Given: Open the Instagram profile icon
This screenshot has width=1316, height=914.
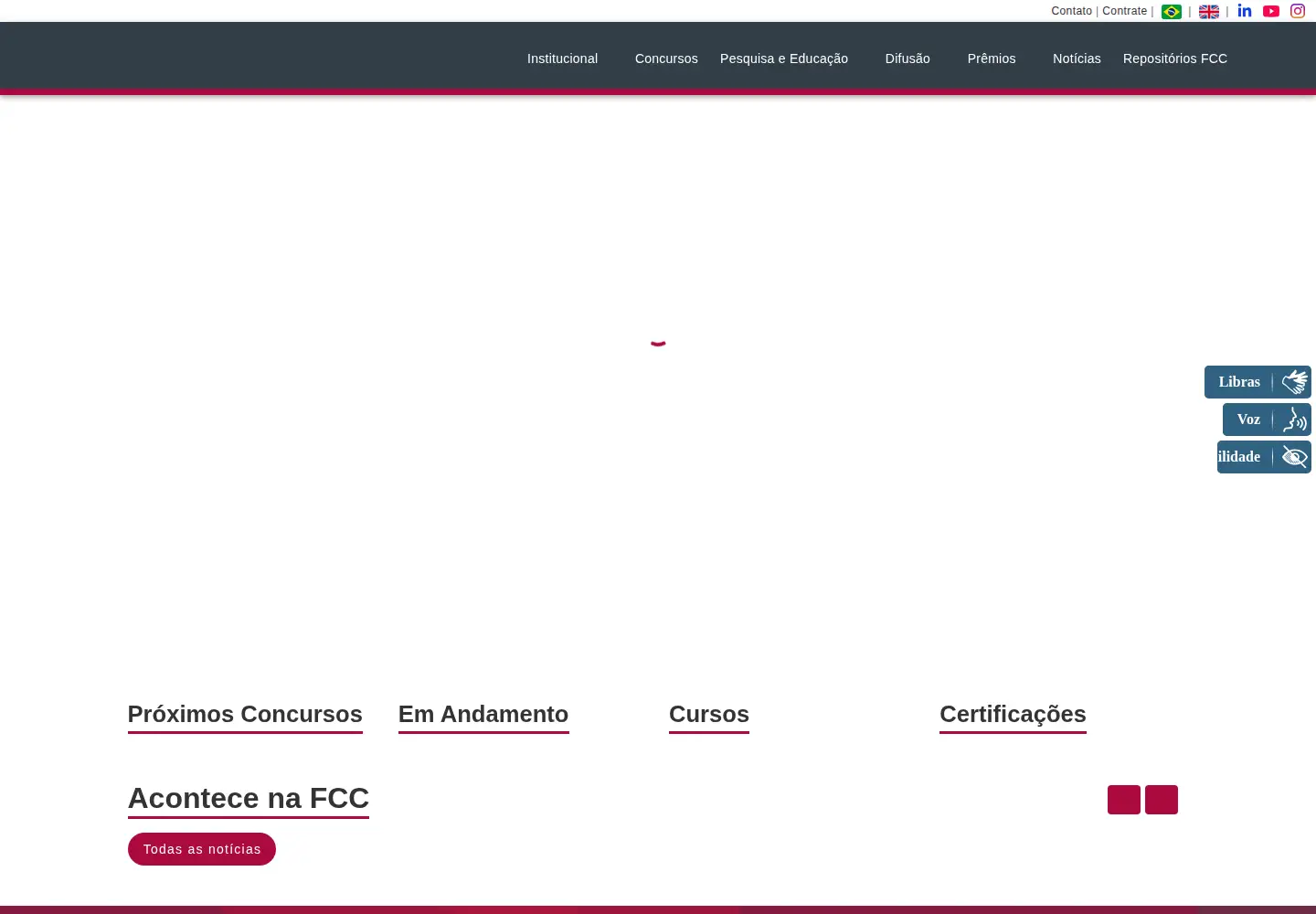Looking at the screenshot, I should [x=1298, y=11].
